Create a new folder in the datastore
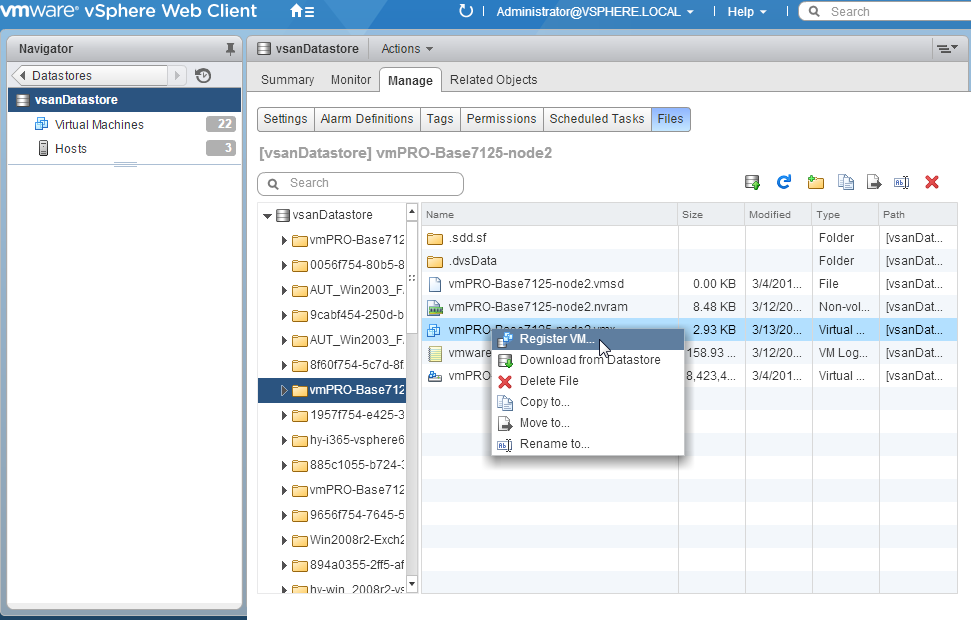Screen dimensions: 971x620 click(x=815, y=183)
